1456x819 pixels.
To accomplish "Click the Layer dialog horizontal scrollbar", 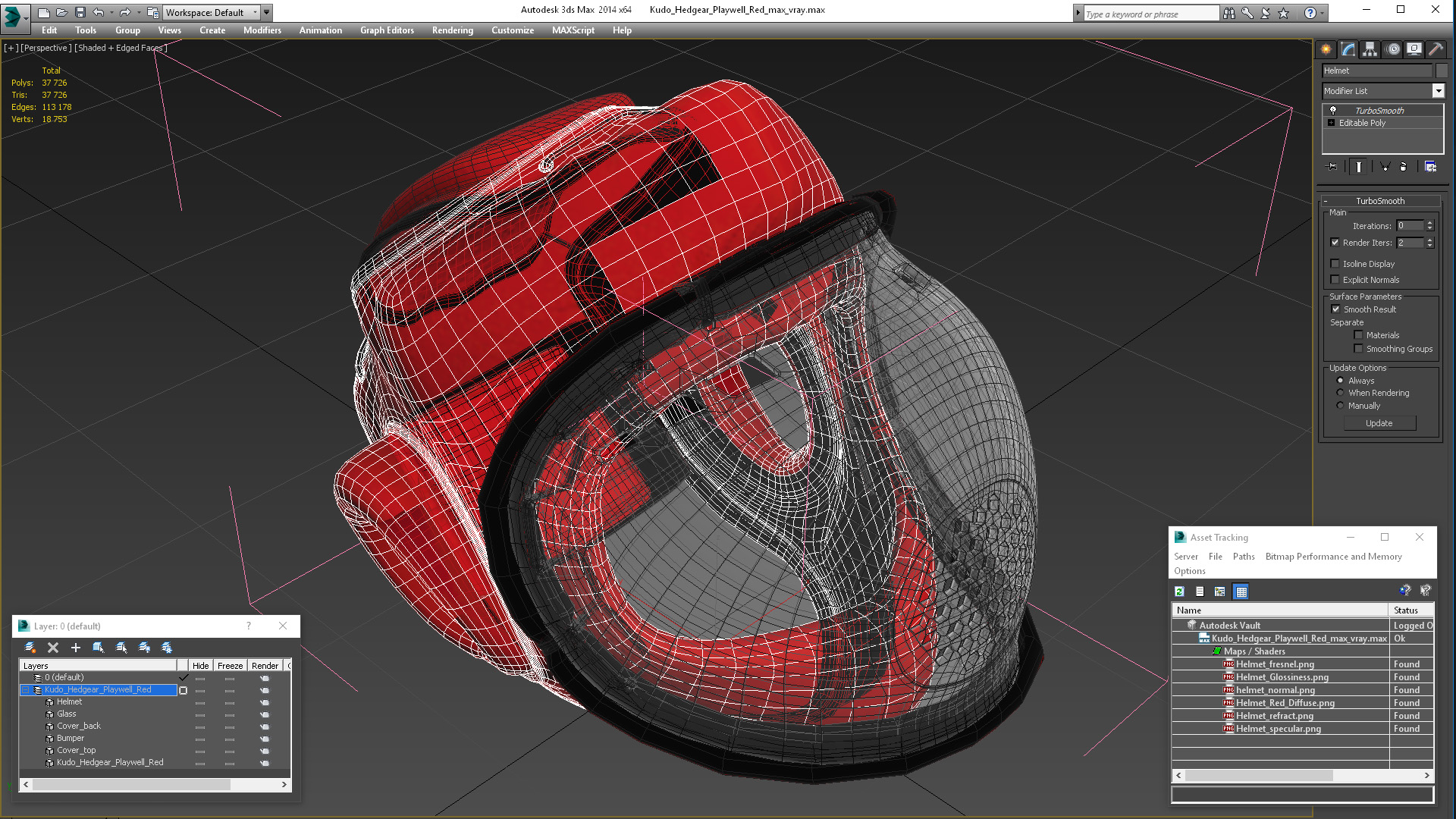I will (x=155, y=784).
